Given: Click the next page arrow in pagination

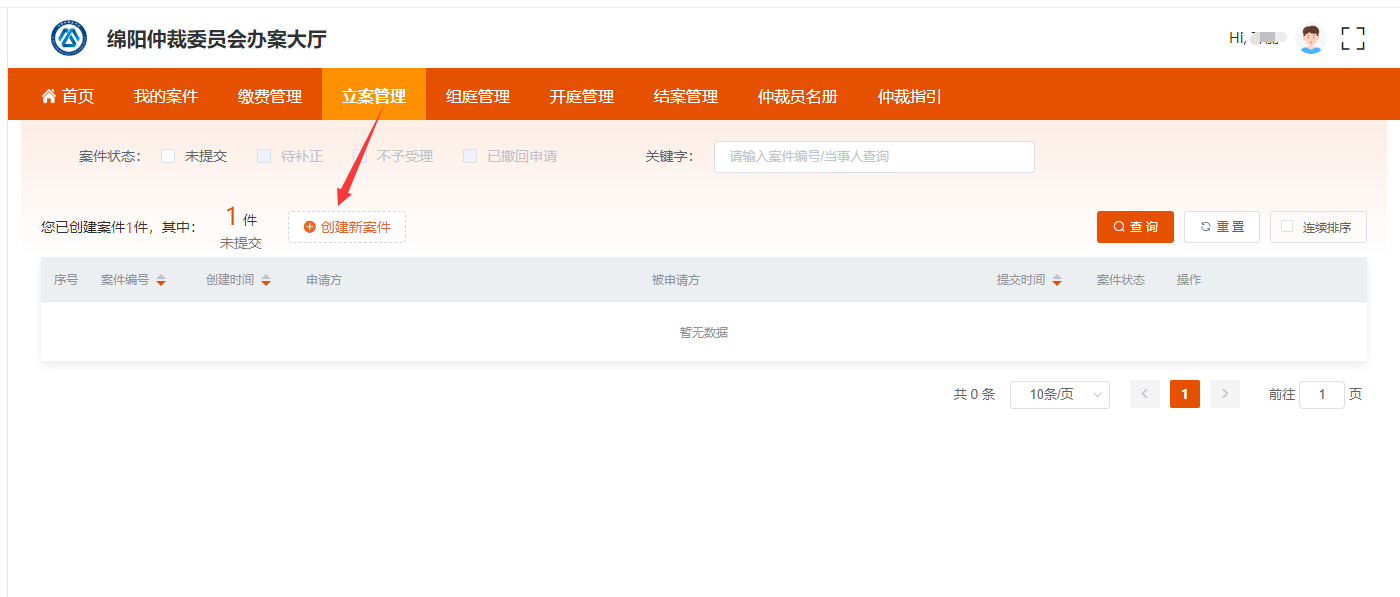Looking at the screenshot, I should [1224, 394].
